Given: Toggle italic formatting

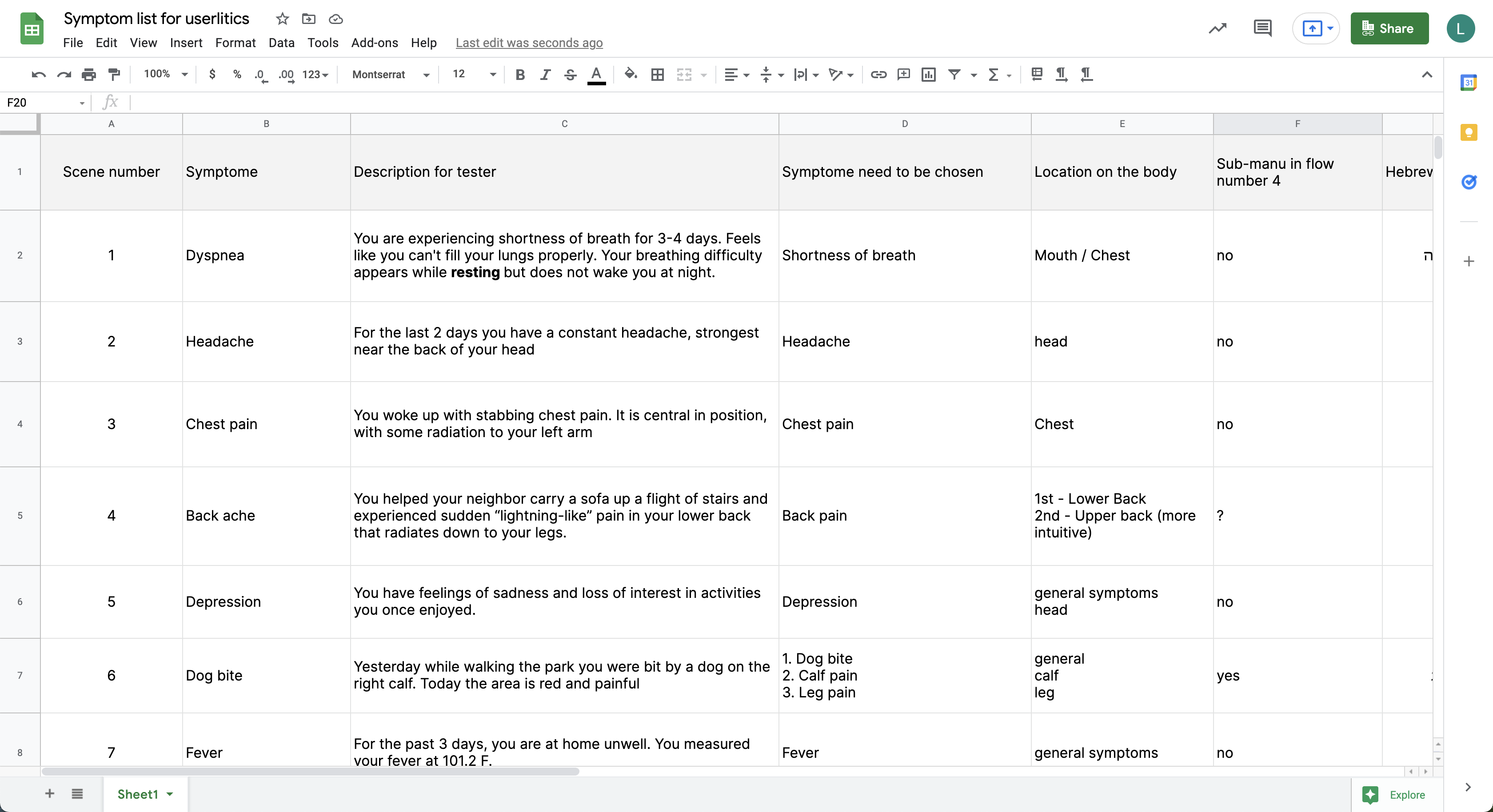Looking at the screenshot, I should 545,74.
